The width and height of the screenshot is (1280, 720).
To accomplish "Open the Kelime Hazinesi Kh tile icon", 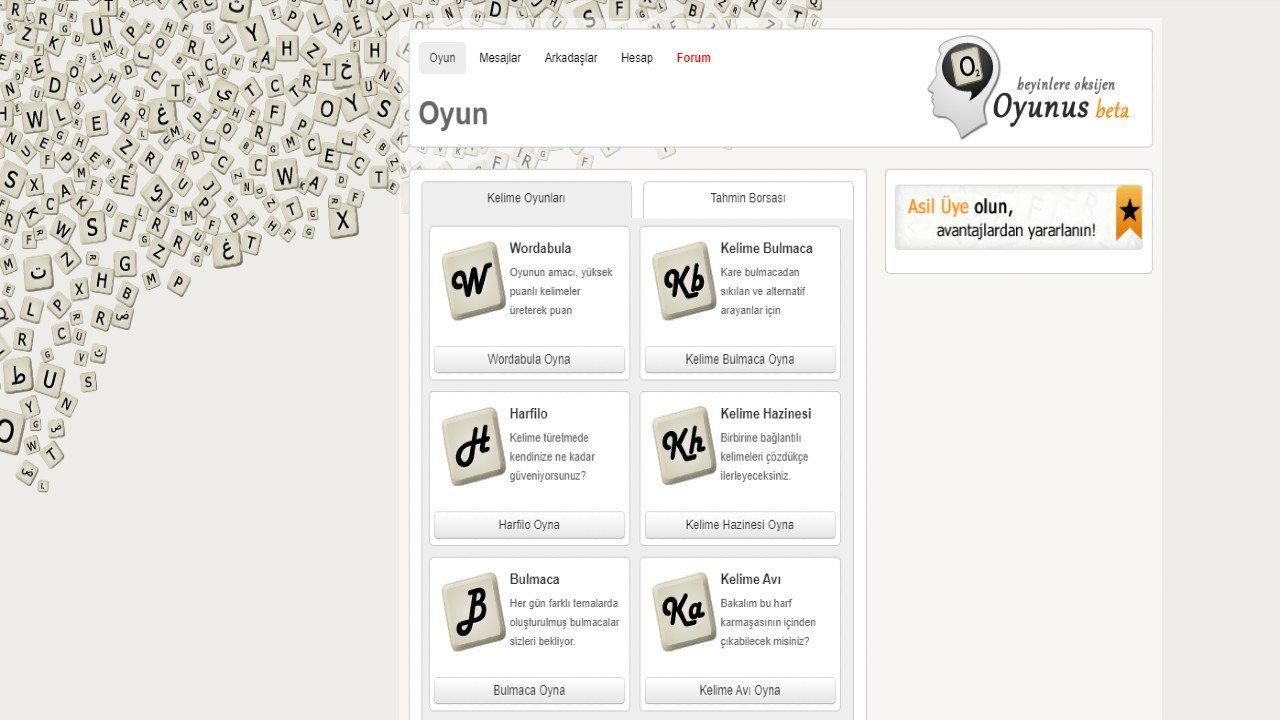I will point(685,446).
